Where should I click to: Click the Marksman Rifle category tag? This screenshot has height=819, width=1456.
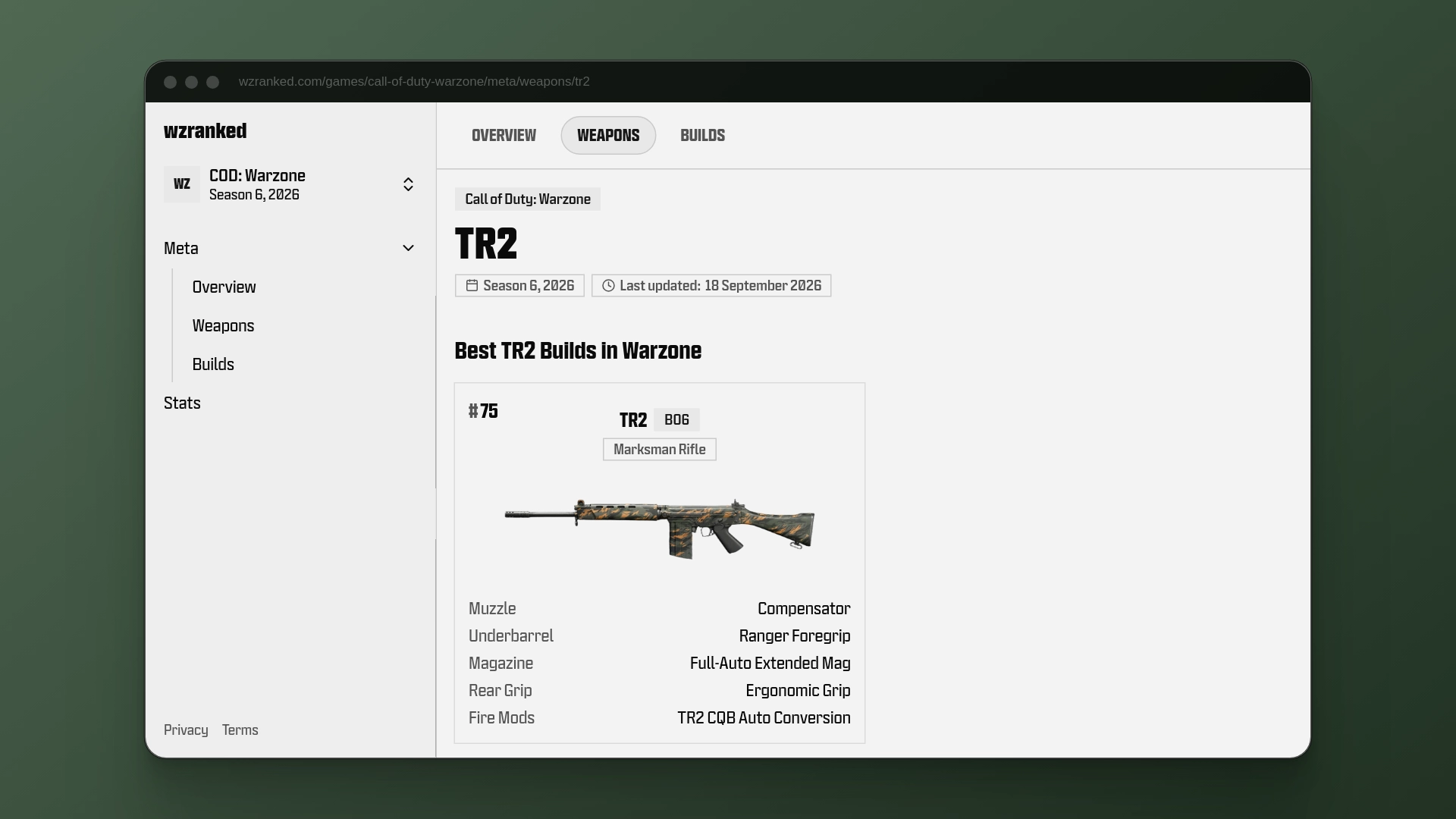pyautogui.click(x=660, y=449)
